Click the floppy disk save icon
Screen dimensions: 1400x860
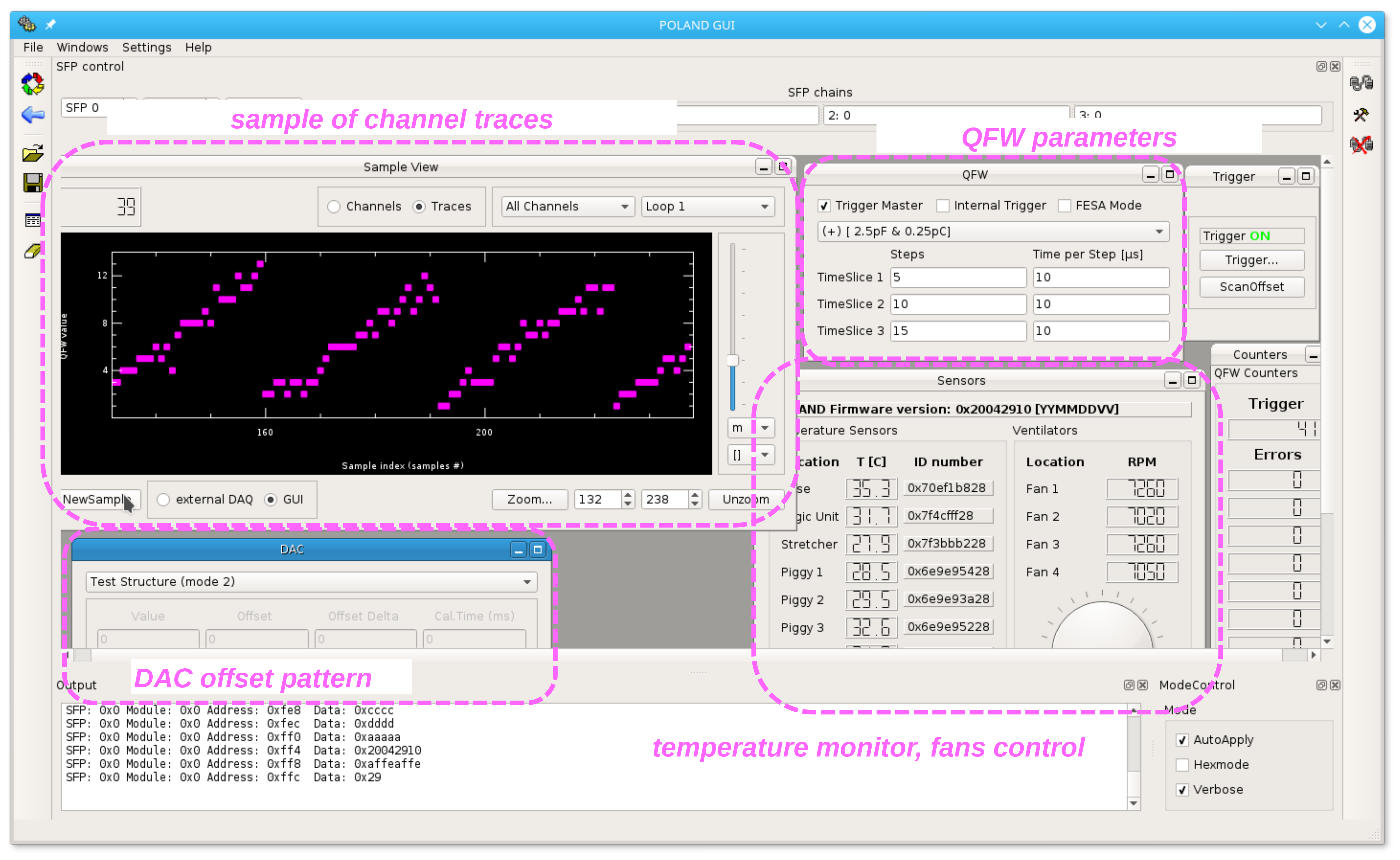33,183
